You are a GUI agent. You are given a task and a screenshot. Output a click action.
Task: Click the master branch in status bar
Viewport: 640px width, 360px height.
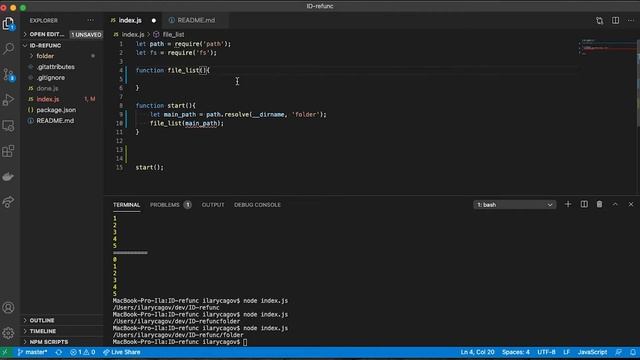pyautogui.click(x=33, y=352)
